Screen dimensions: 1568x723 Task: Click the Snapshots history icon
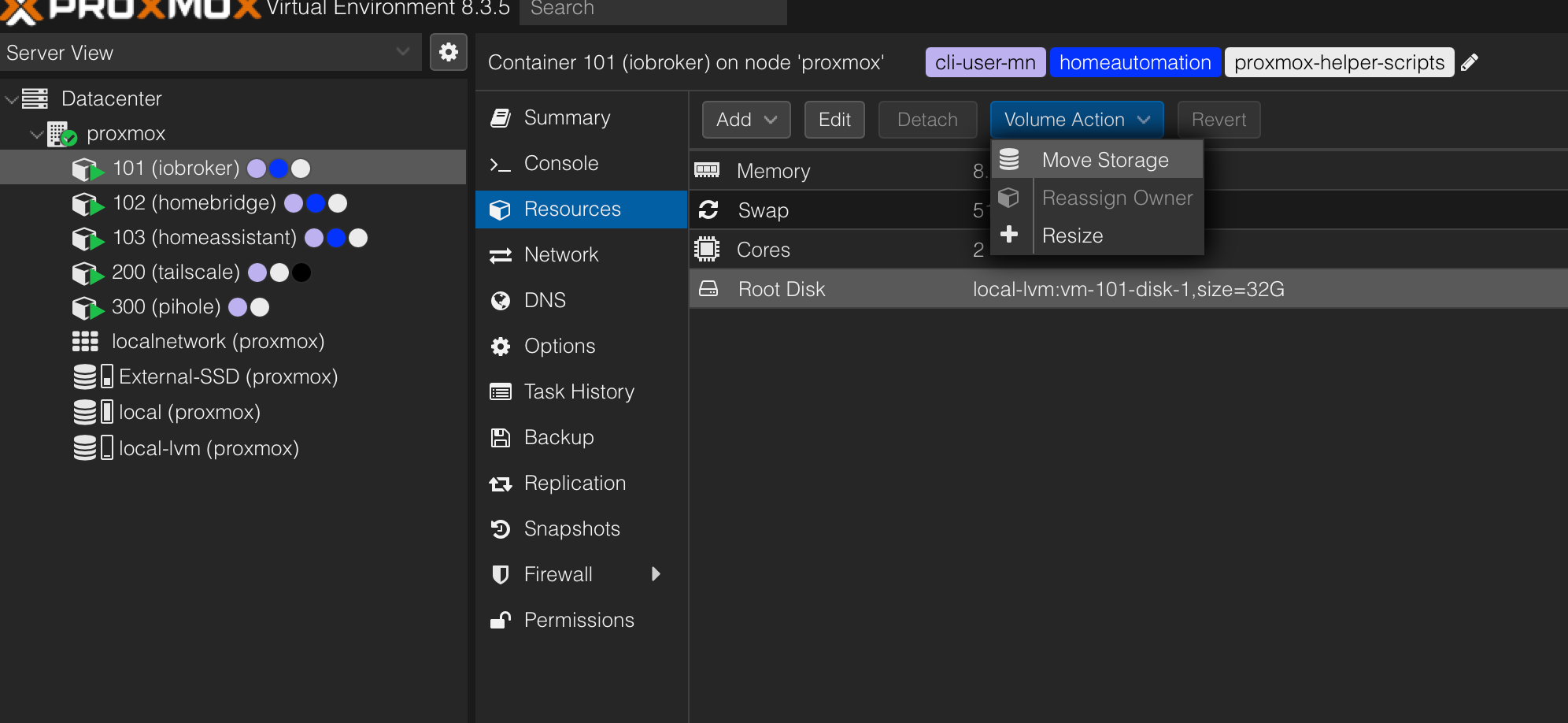501,528
